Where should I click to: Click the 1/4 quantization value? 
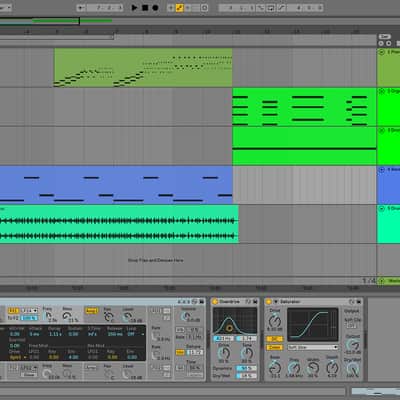click(x=369, y=281)
